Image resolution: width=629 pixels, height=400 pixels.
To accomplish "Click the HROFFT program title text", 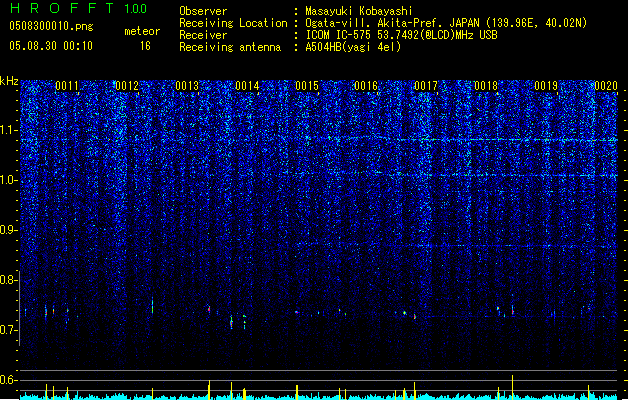I will coord(62,8).
